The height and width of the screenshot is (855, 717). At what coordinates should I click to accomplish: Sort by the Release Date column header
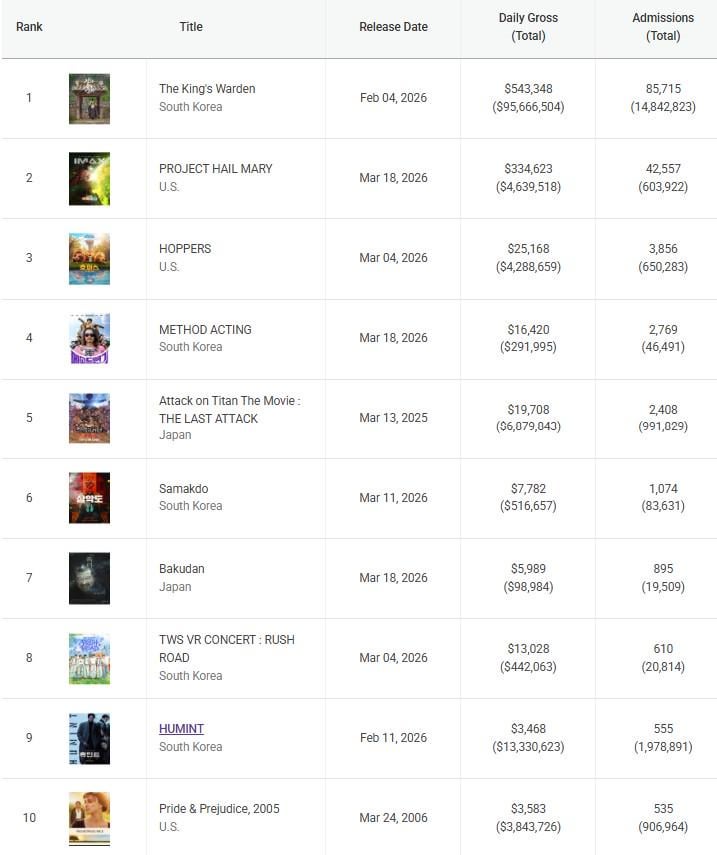(x=393, y=27)
